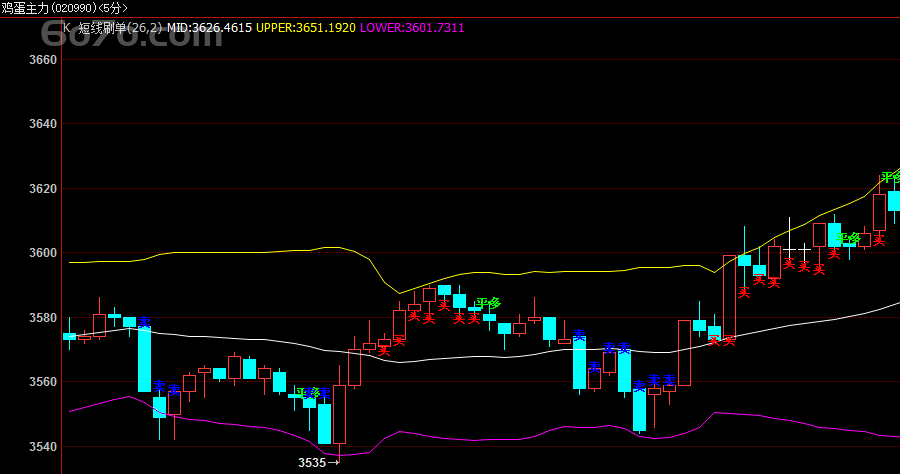Click the 3535 low price marker
900x474 pixels.
point(319,463)
